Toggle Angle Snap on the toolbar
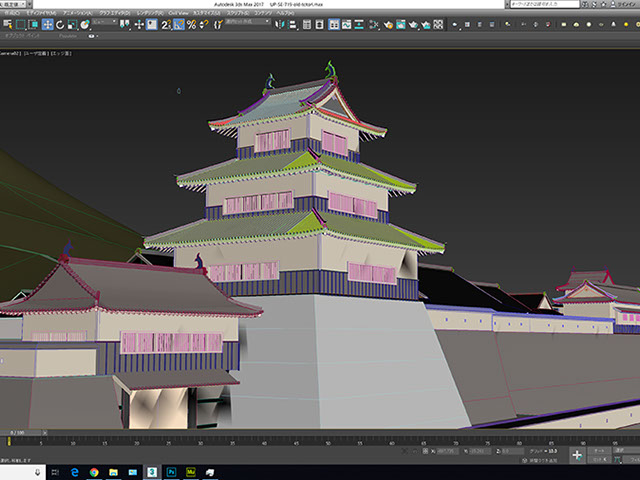640x480 pixels. 178,24
